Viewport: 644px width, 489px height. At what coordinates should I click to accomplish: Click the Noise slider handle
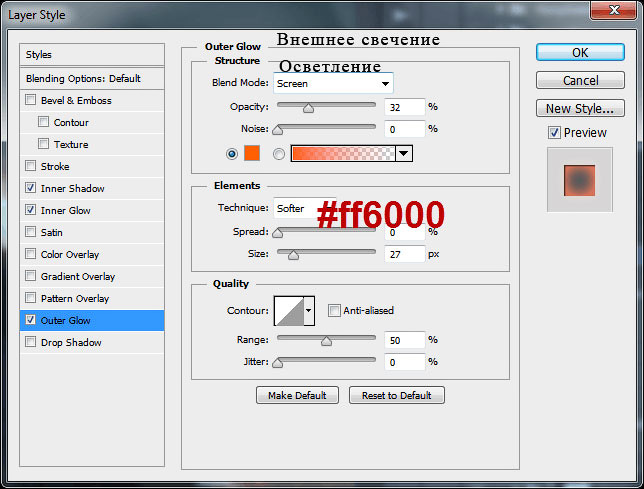tap(278, 130)
